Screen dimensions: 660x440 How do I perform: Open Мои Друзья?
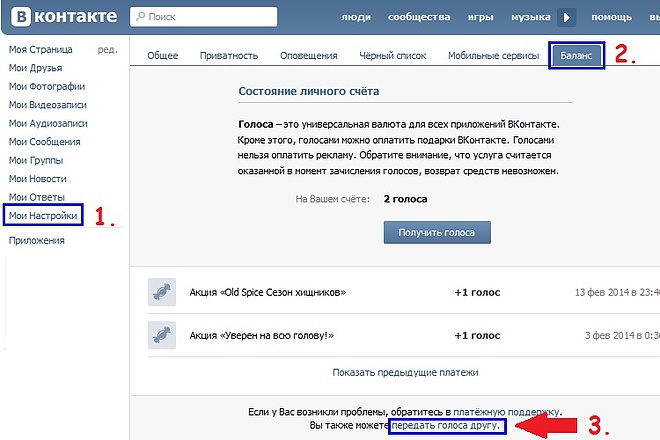[x=35, y=68]
